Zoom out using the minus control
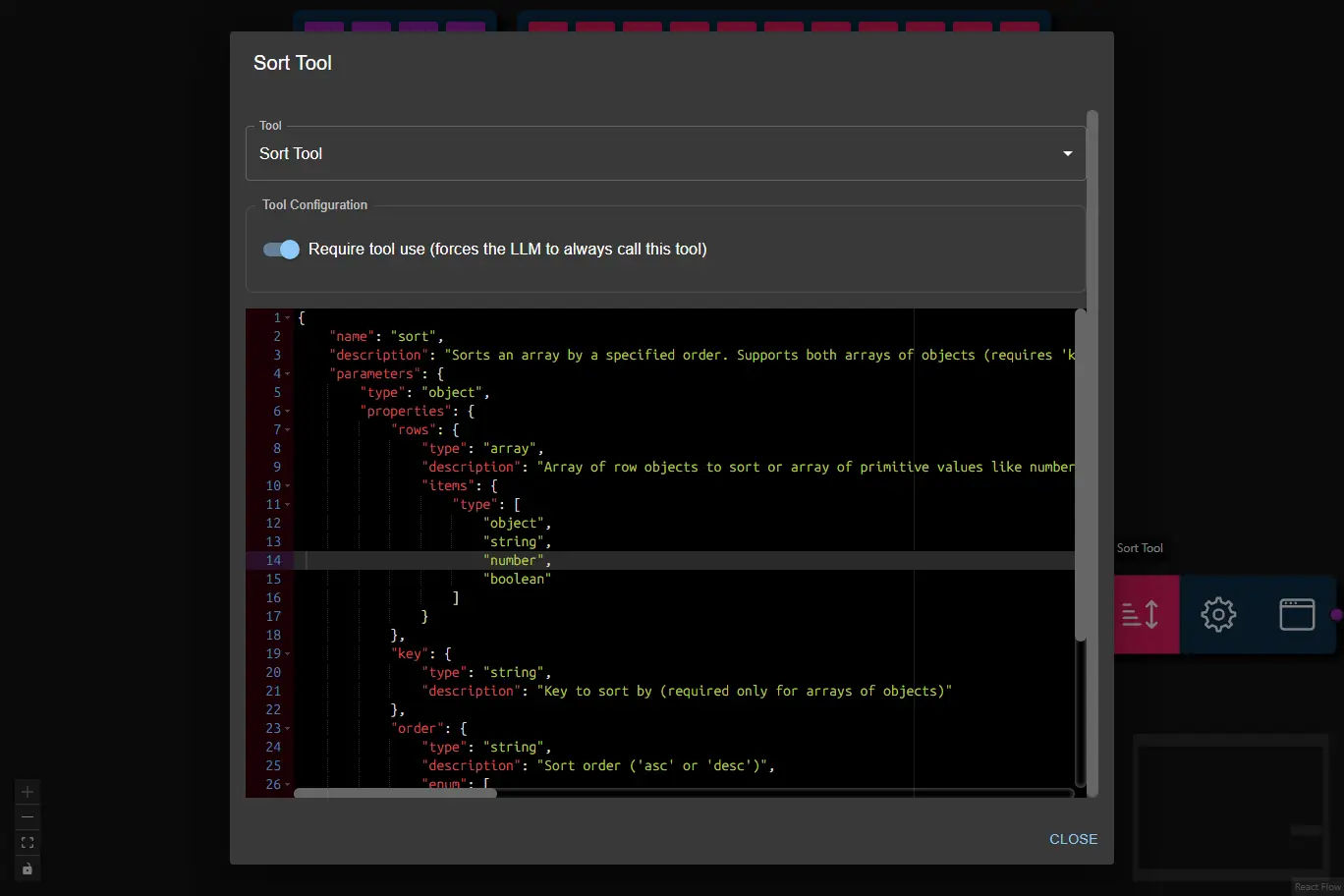Viewport: 1344px width, 896px height. click(x=27, y=816)
